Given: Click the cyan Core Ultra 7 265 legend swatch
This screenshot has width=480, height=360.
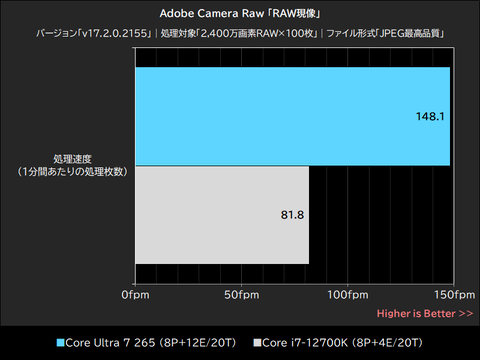Looking at the screenshot, I should [60, 343].
